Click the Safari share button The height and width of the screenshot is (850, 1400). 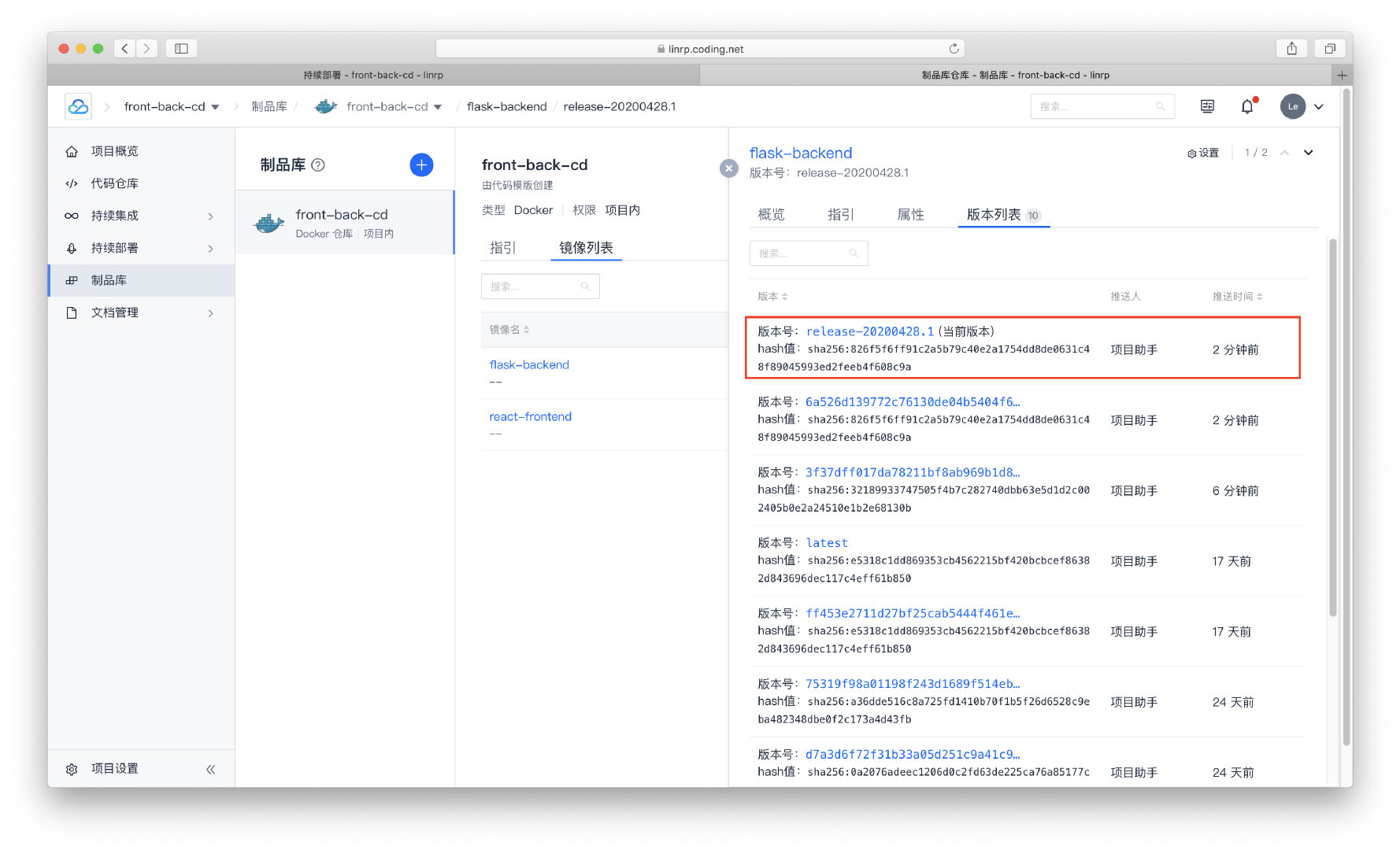pyautogui.click(x=1292, y=49)
